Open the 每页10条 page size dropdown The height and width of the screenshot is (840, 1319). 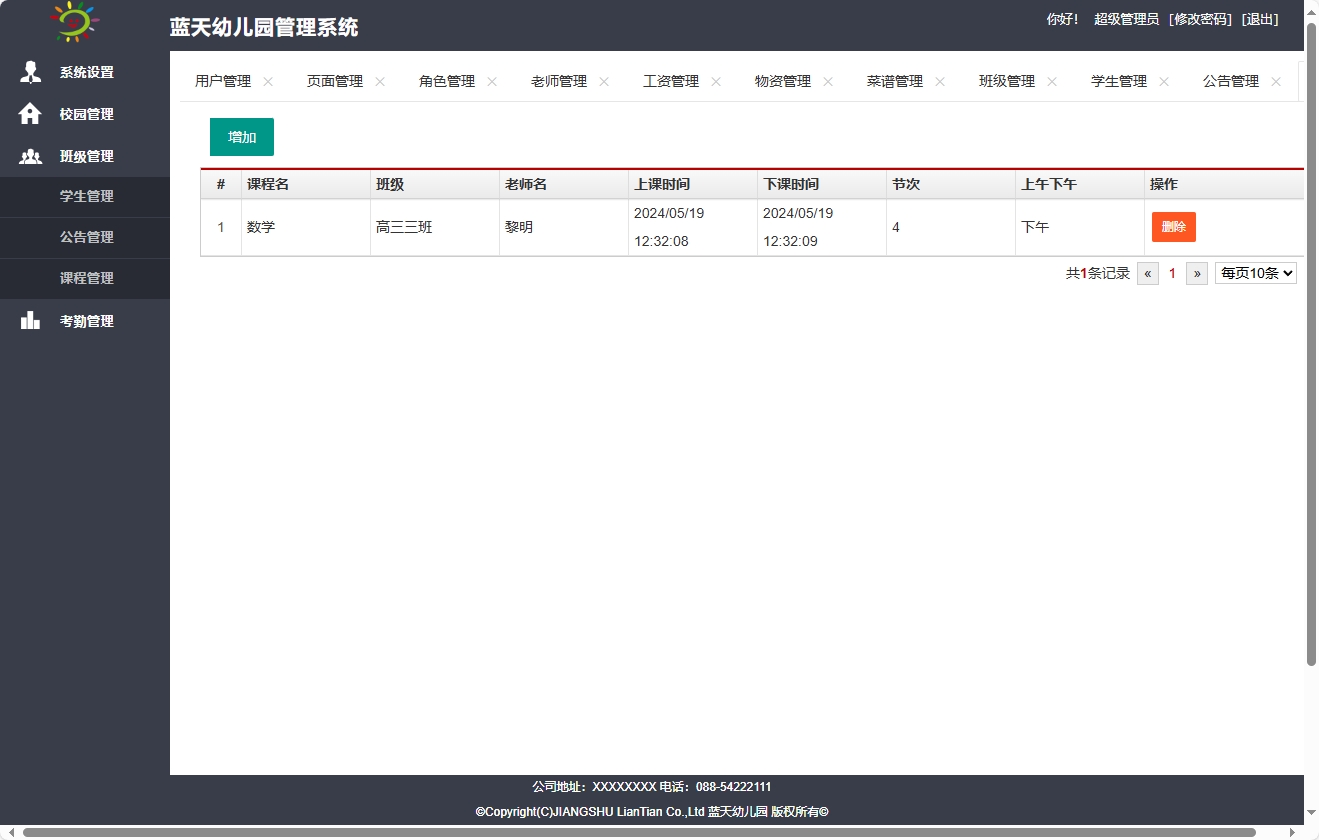click(1256, 272)
